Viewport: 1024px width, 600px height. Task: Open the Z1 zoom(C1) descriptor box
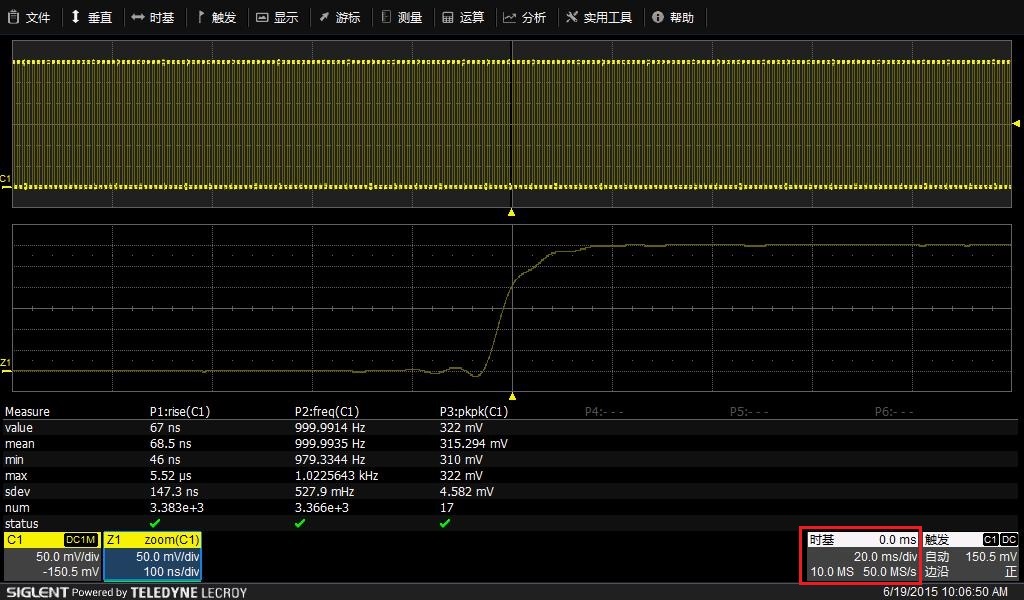[153, 556]
